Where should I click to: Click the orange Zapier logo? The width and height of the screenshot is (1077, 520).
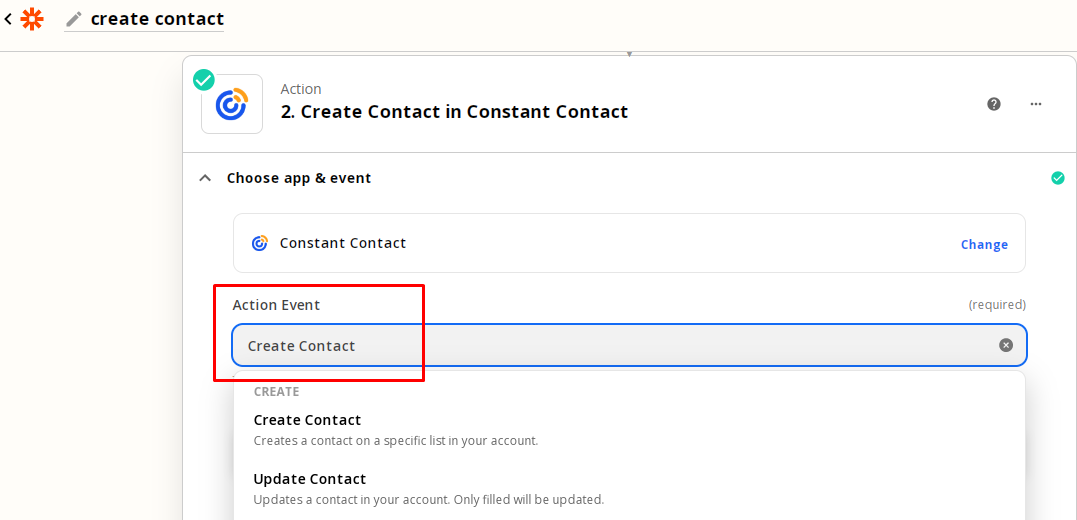coord(32,18)
